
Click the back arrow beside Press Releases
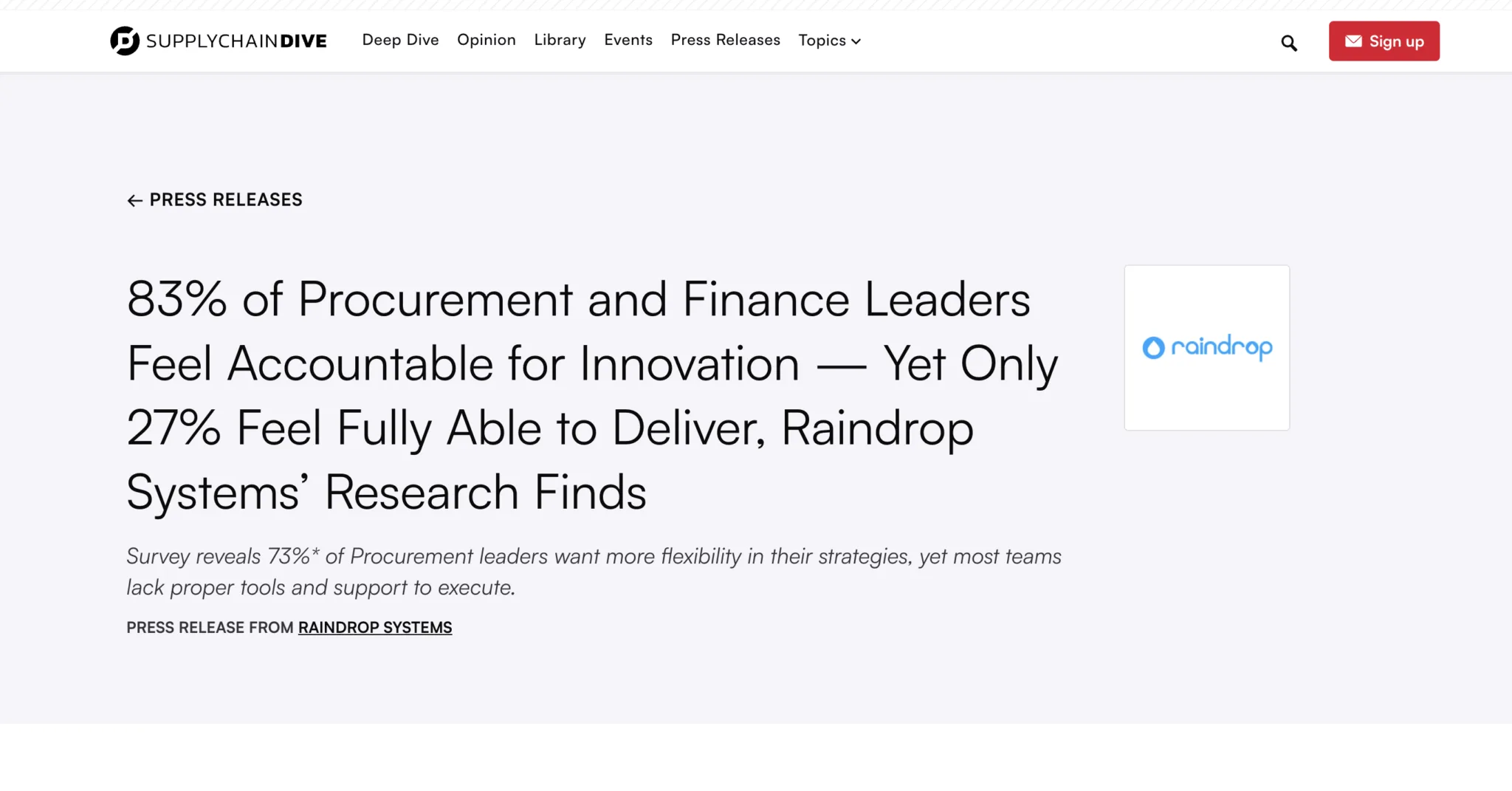[x=134, y=201]
